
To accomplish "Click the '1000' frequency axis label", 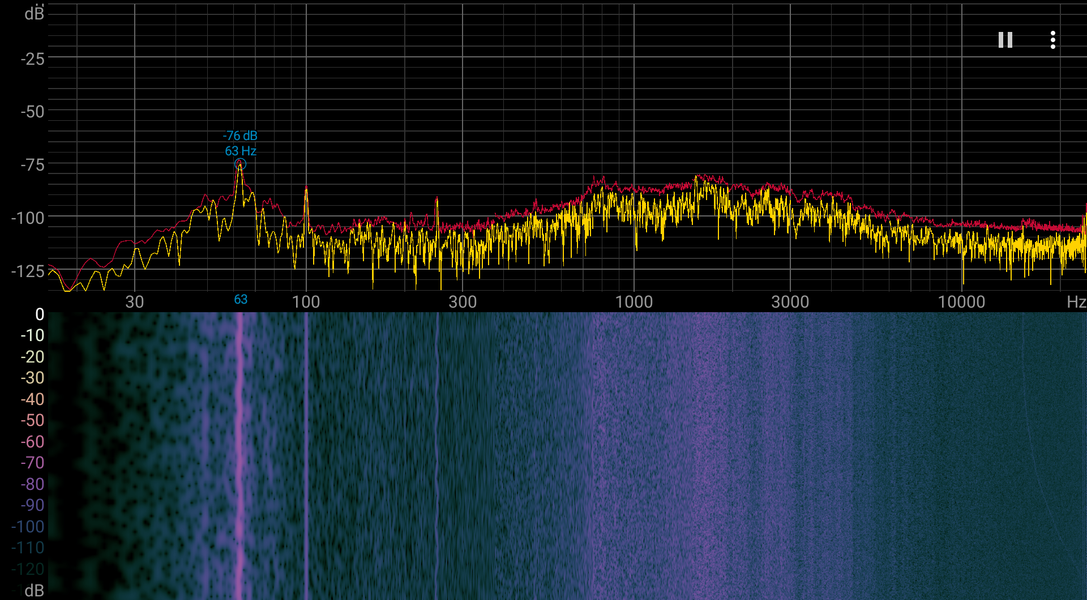I will [634, 302].
